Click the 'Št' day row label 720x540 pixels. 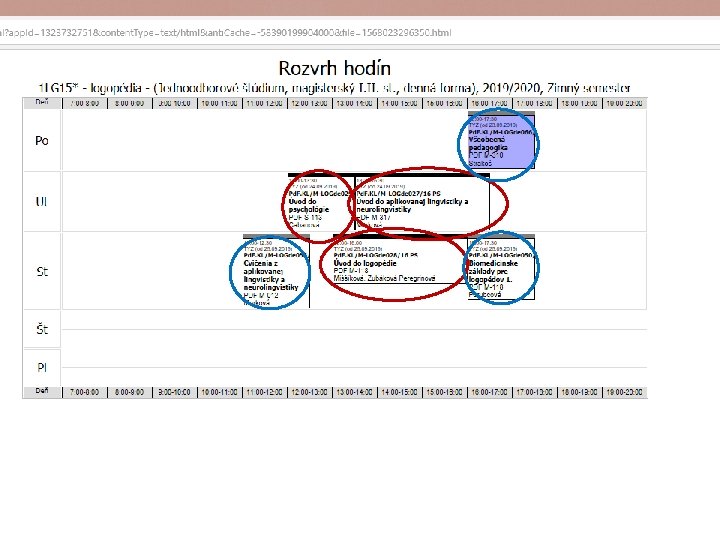click(x=42, y=329)
